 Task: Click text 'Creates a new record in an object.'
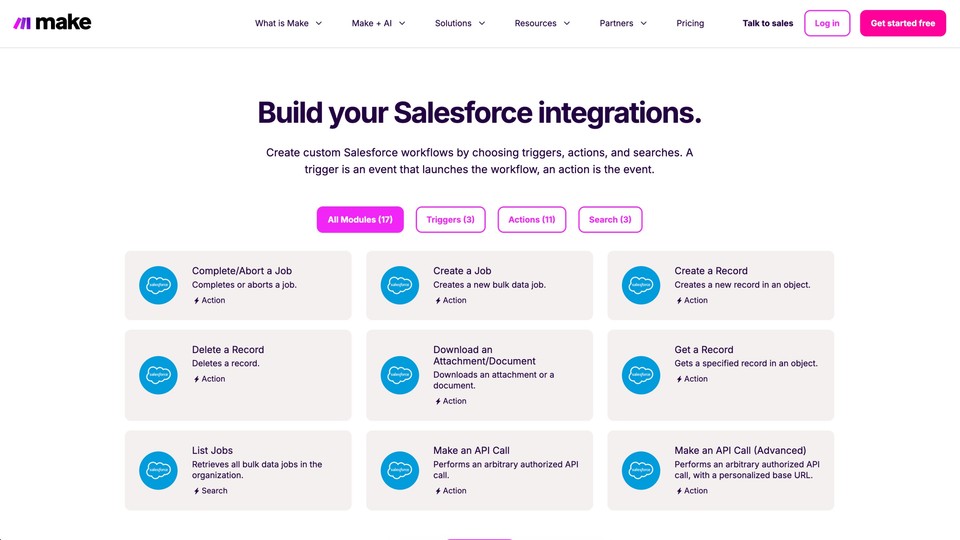[742, 285]
